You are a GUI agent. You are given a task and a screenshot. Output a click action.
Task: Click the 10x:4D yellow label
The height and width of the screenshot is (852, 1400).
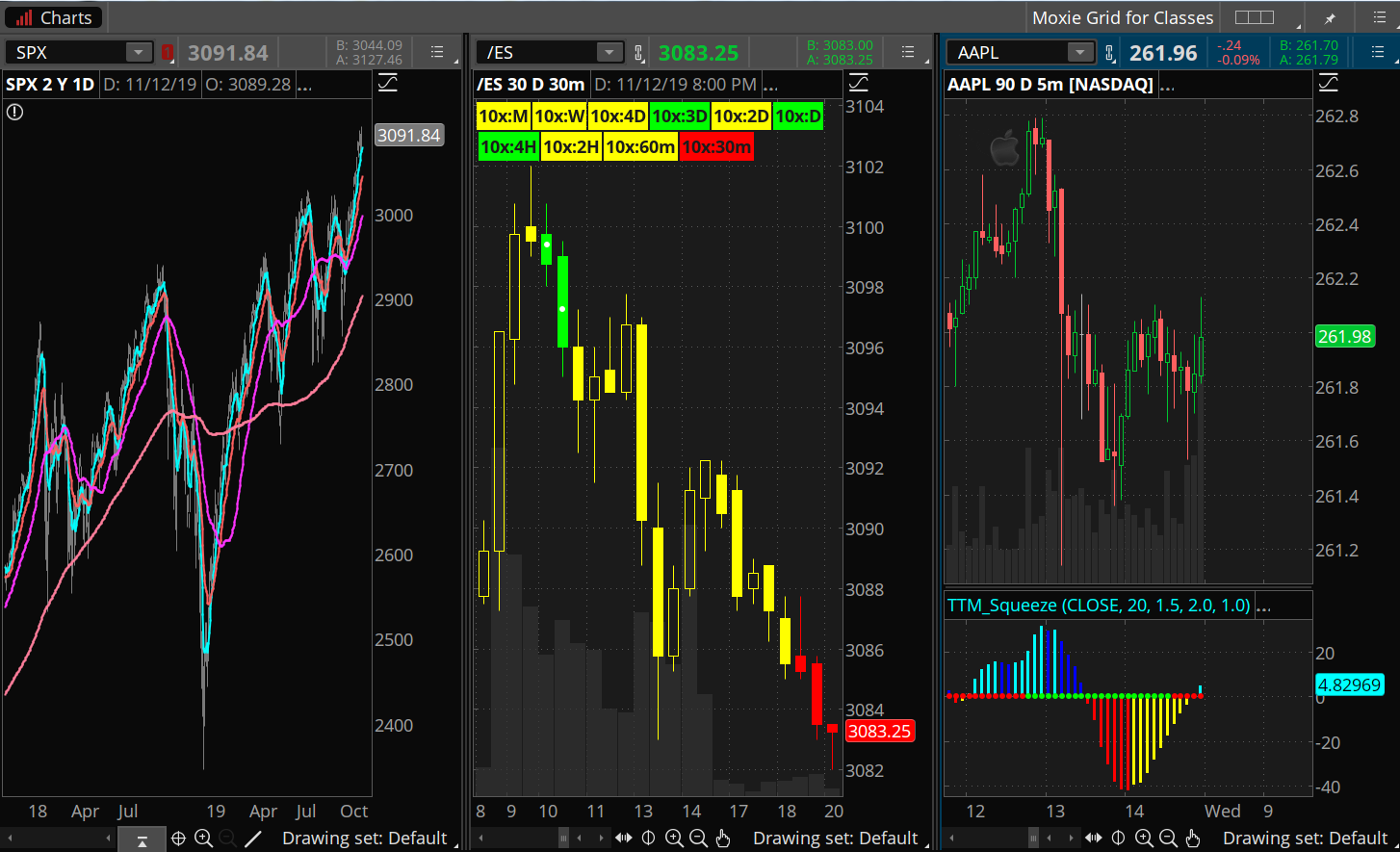[618, 116]
